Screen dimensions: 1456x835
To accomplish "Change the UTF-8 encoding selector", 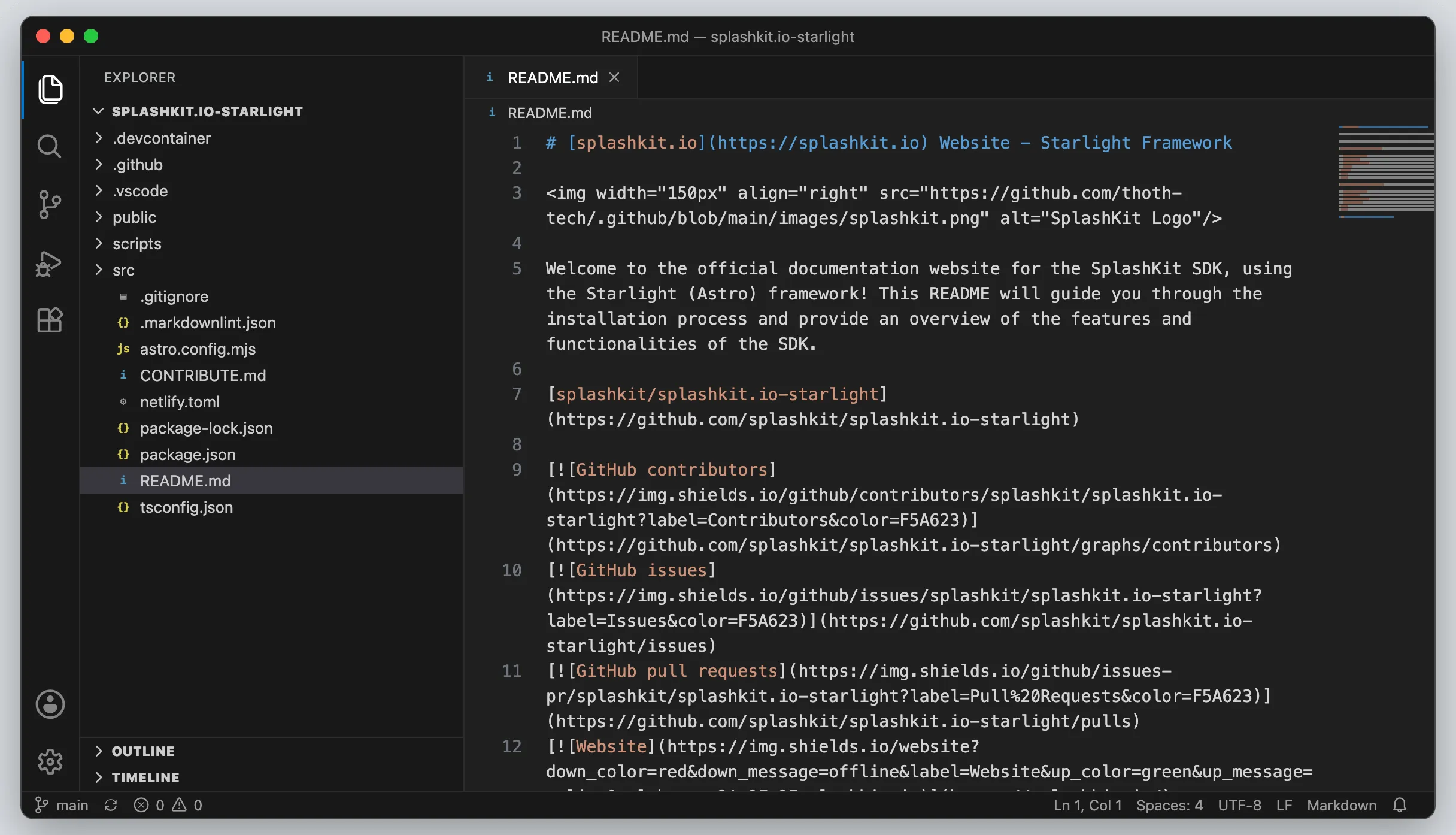I will pos(1239,805).
